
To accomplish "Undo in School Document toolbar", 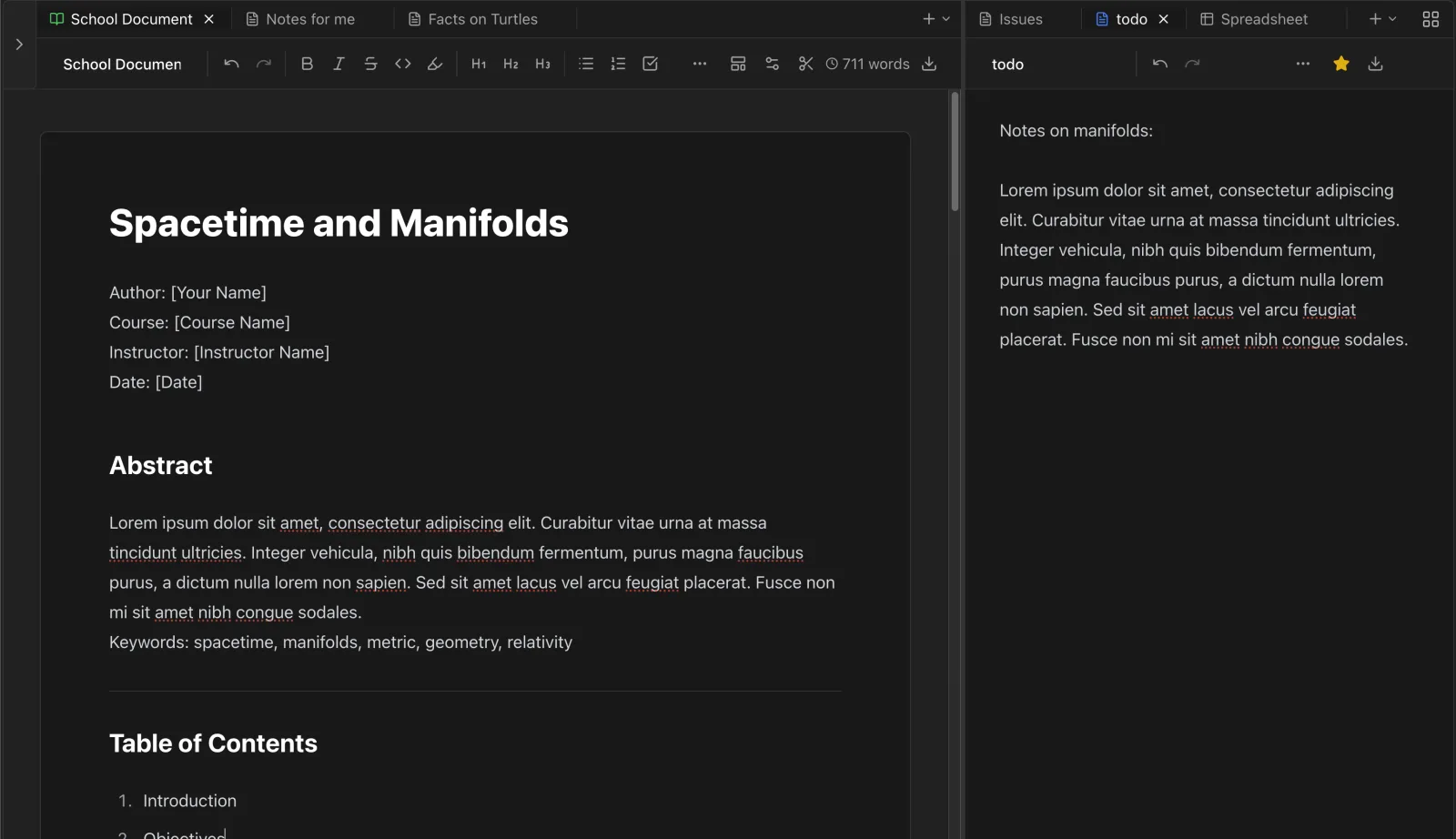I will coord(231,64).
